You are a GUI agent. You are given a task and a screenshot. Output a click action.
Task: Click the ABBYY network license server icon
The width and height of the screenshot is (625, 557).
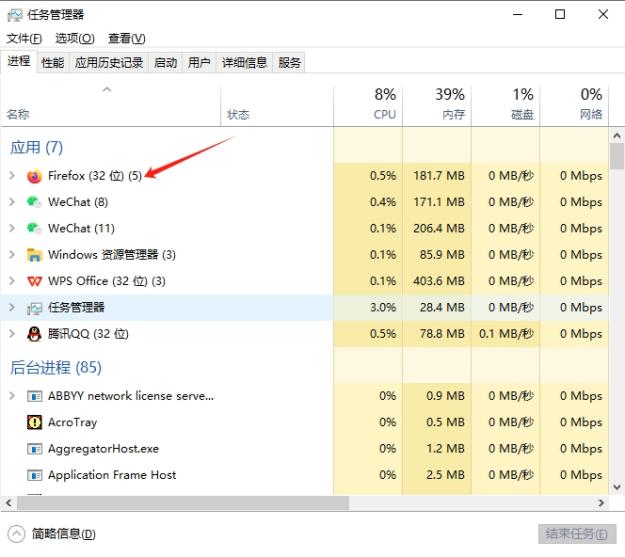point(34,396)
